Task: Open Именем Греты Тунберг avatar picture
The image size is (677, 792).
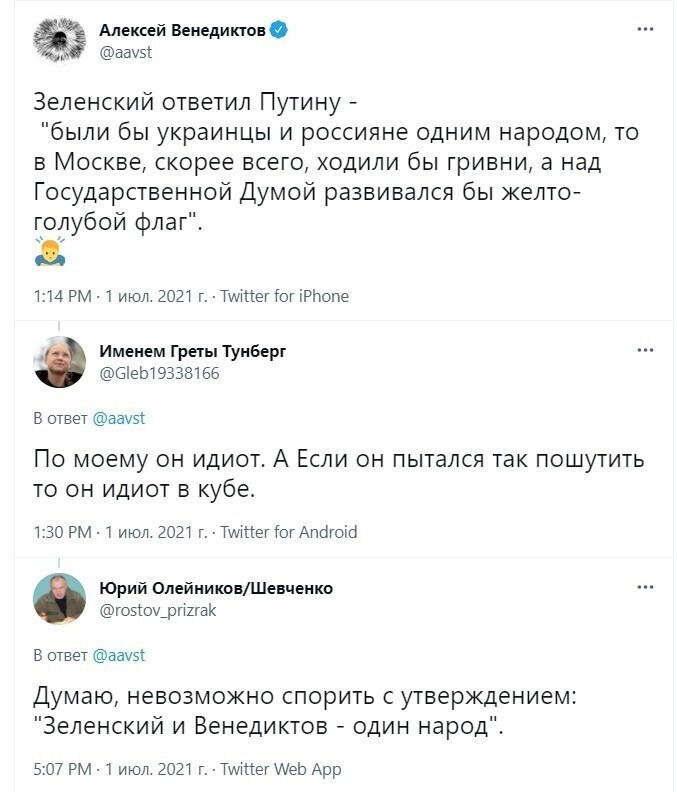Action: tap(60, 362)
